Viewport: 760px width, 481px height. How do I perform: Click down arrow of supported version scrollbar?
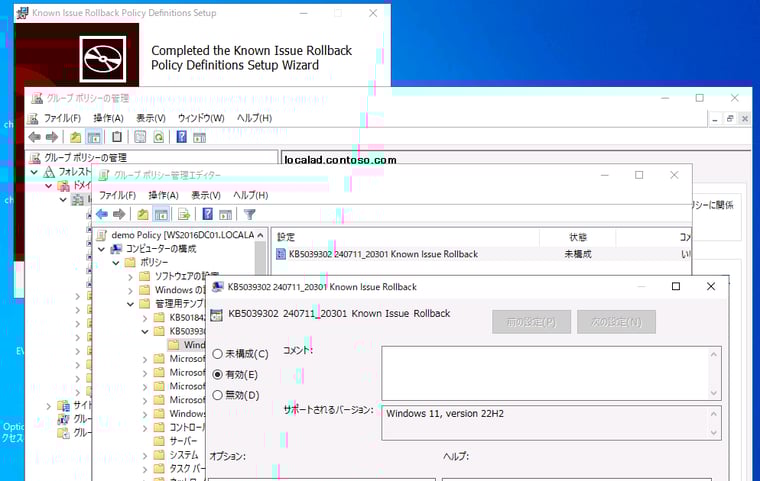coord(713,432)
